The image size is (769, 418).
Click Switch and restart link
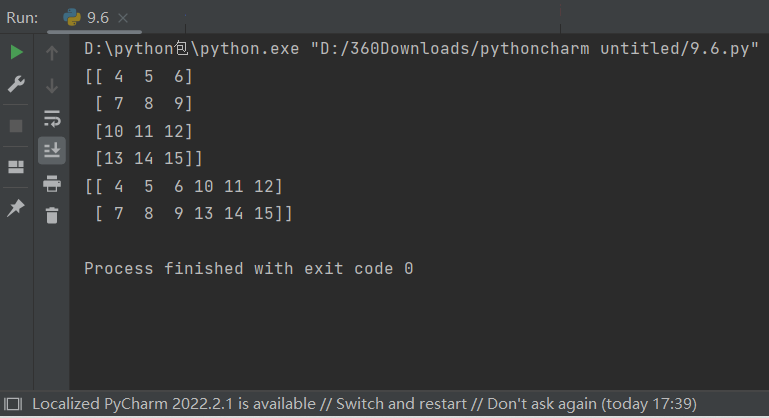click(401, 404)
